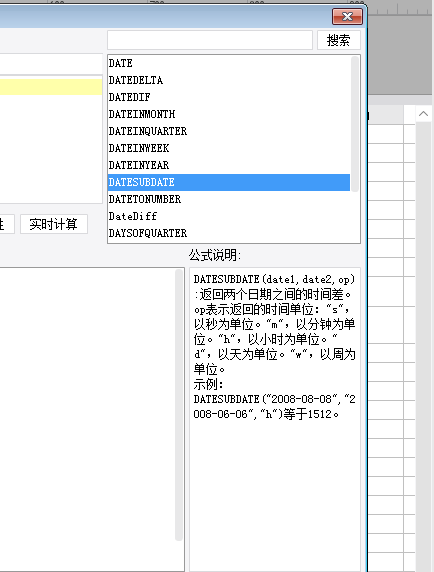Select DAYSOFQUARTER in the function list
The width and height of the screenshot is (434, 572).
(229, 233)
